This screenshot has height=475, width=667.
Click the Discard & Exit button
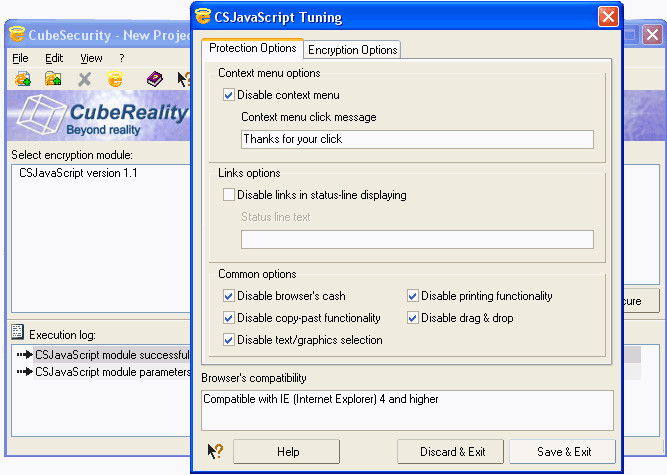click(450, 452)
